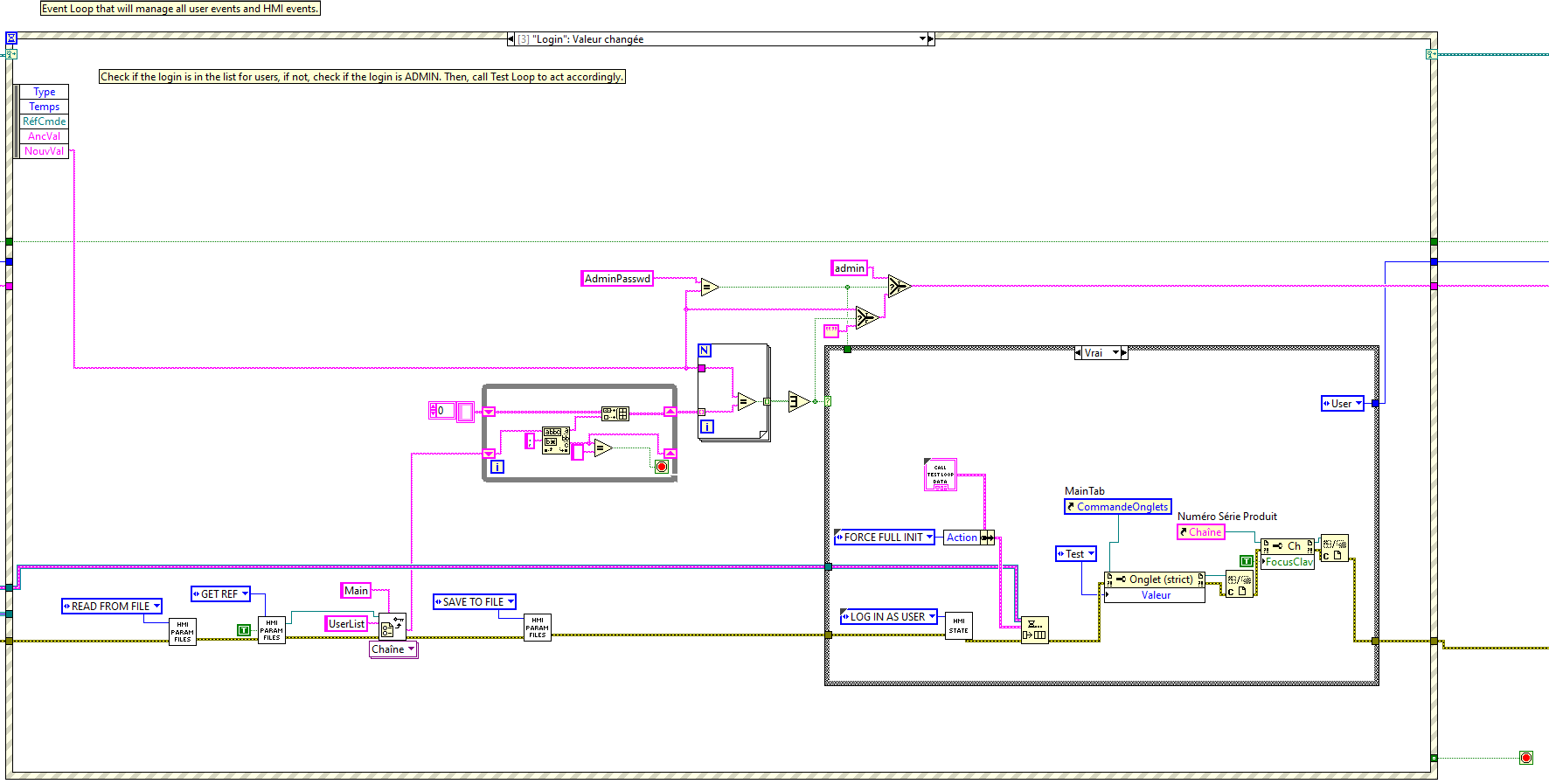Go to the next event case arrow
This screenshot has height=784, width=1549.
[x=931, y=38]
